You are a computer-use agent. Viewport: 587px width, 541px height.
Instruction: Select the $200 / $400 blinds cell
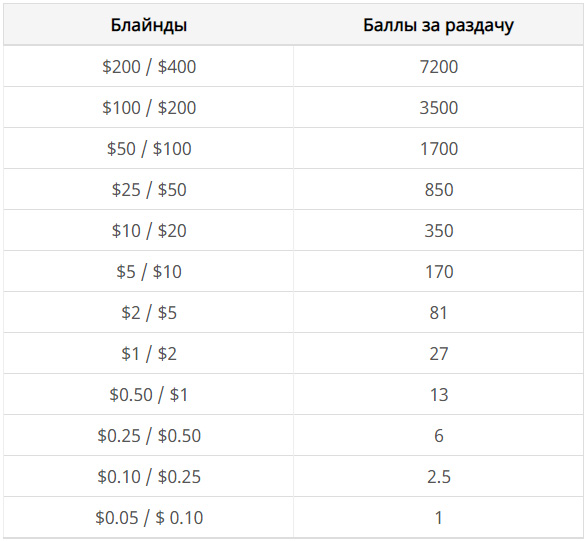click(x=149, y=67)
